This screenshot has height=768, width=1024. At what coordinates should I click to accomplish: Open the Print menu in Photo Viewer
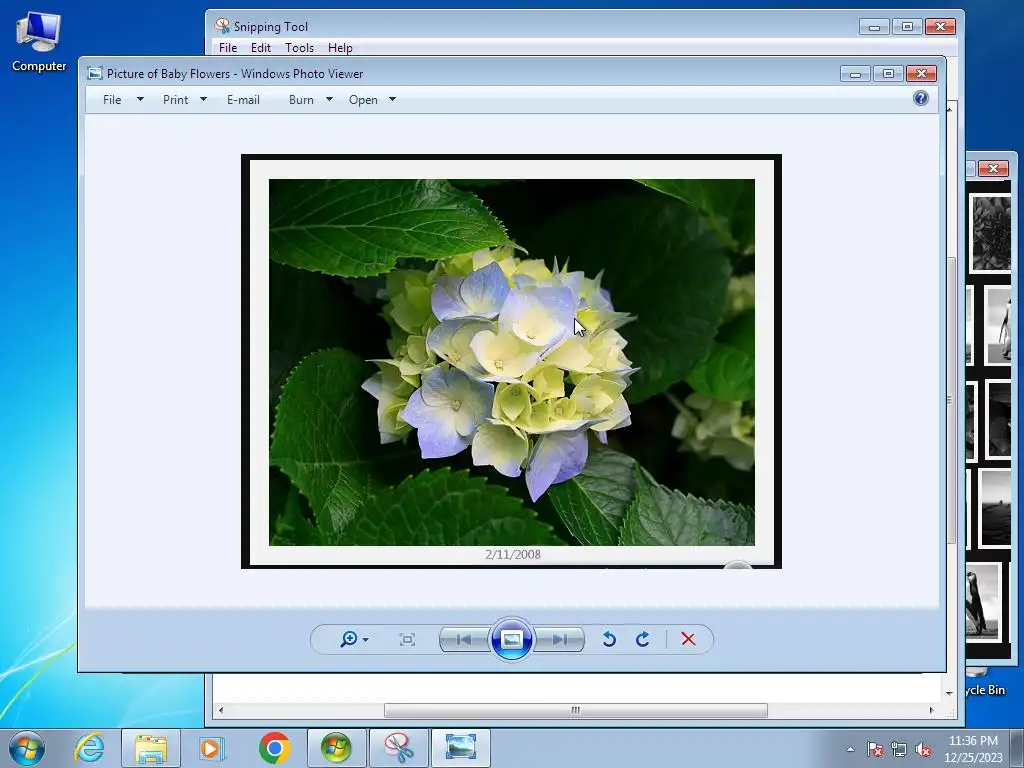175,99
